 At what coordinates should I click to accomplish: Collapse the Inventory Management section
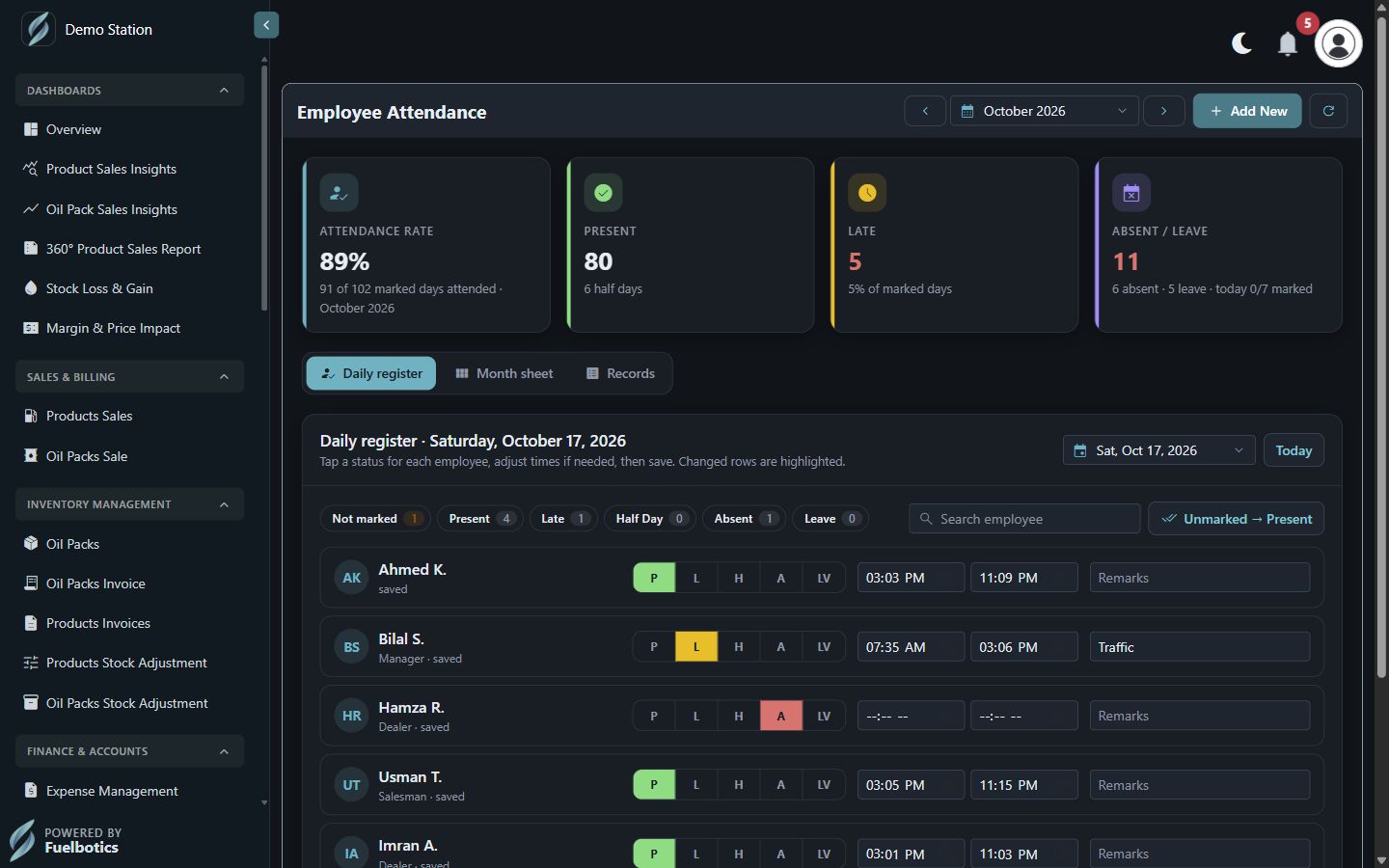pyautogui.click(x=129, y=503)
